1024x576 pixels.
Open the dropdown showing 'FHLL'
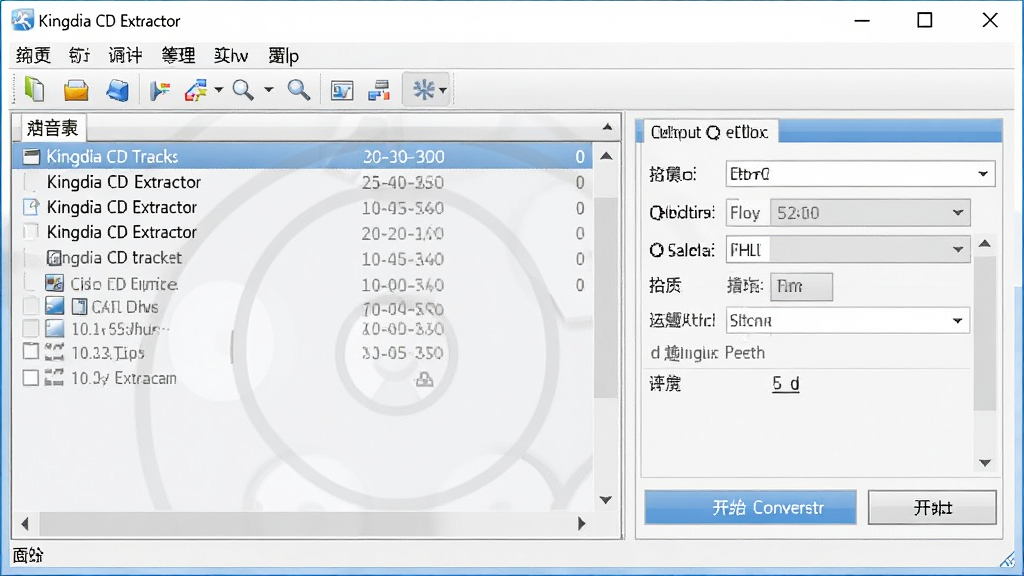[848, 249]
